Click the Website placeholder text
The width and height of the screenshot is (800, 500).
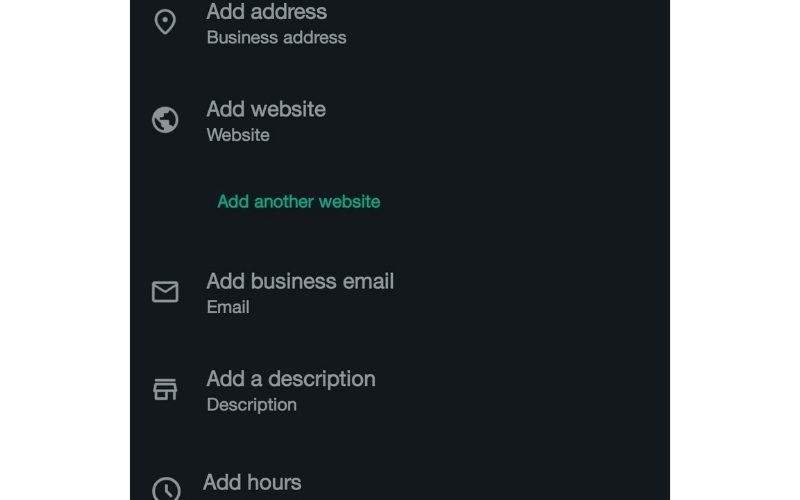click(238, 135)
